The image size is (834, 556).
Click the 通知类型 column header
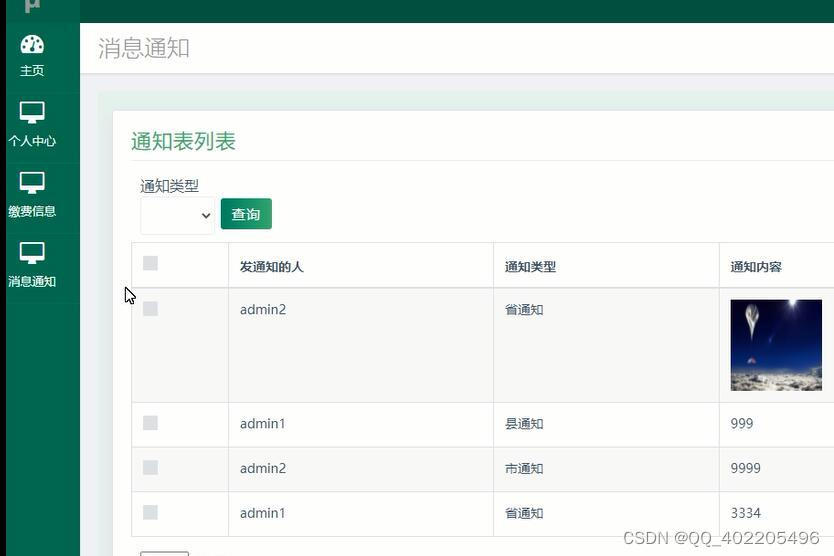coord(530,267)
